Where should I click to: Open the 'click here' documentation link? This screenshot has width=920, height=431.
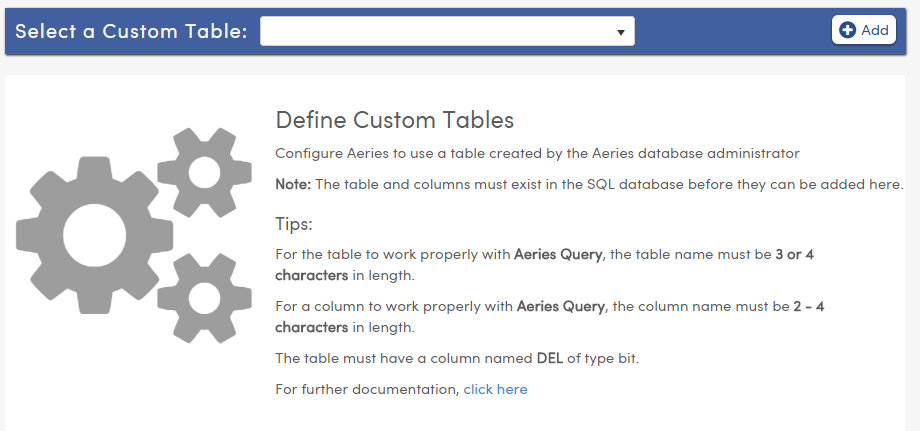495,389
